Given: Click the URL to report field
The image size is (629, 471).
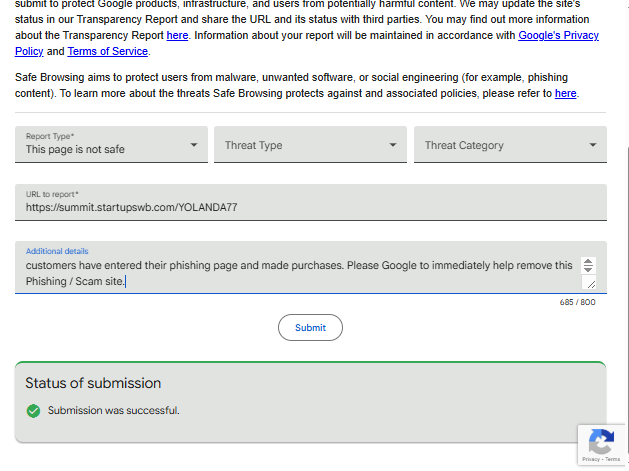Looking at the screenshot, I should (x=310, y=203).
